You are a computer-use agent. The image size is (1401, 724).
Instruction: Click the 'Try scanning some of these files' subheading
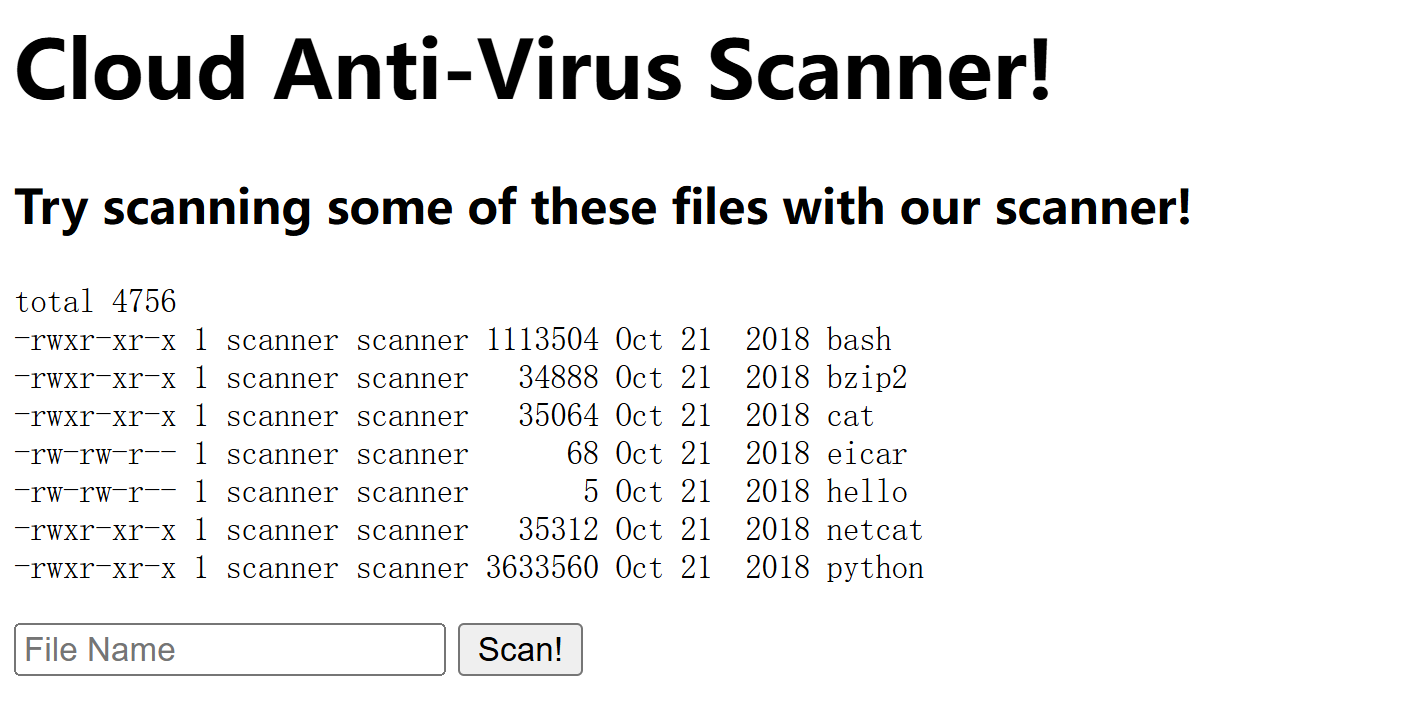tap(603, 207)
